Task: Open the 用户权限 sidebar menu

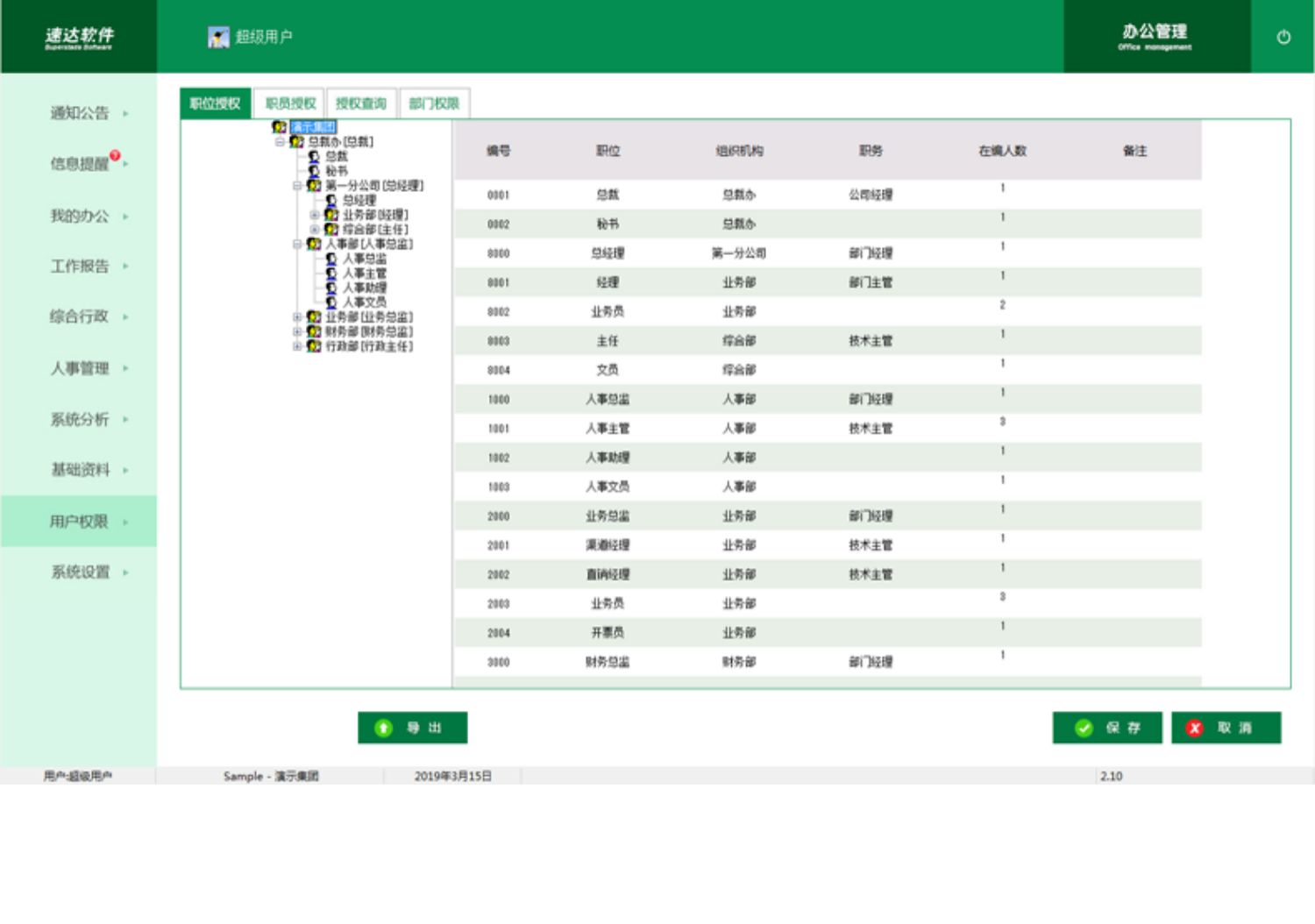Action: click(x=79, y=522)
